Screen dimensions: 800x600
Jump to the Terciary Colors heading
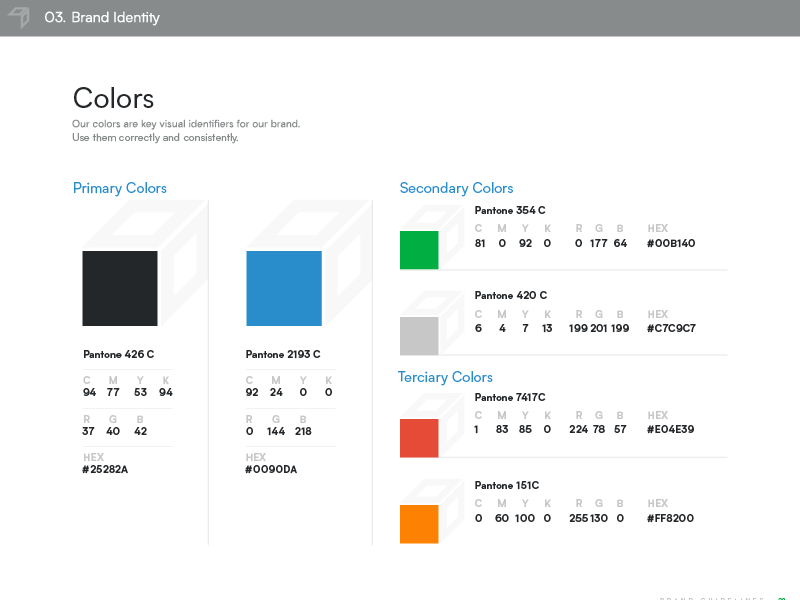tap(445, 377)
